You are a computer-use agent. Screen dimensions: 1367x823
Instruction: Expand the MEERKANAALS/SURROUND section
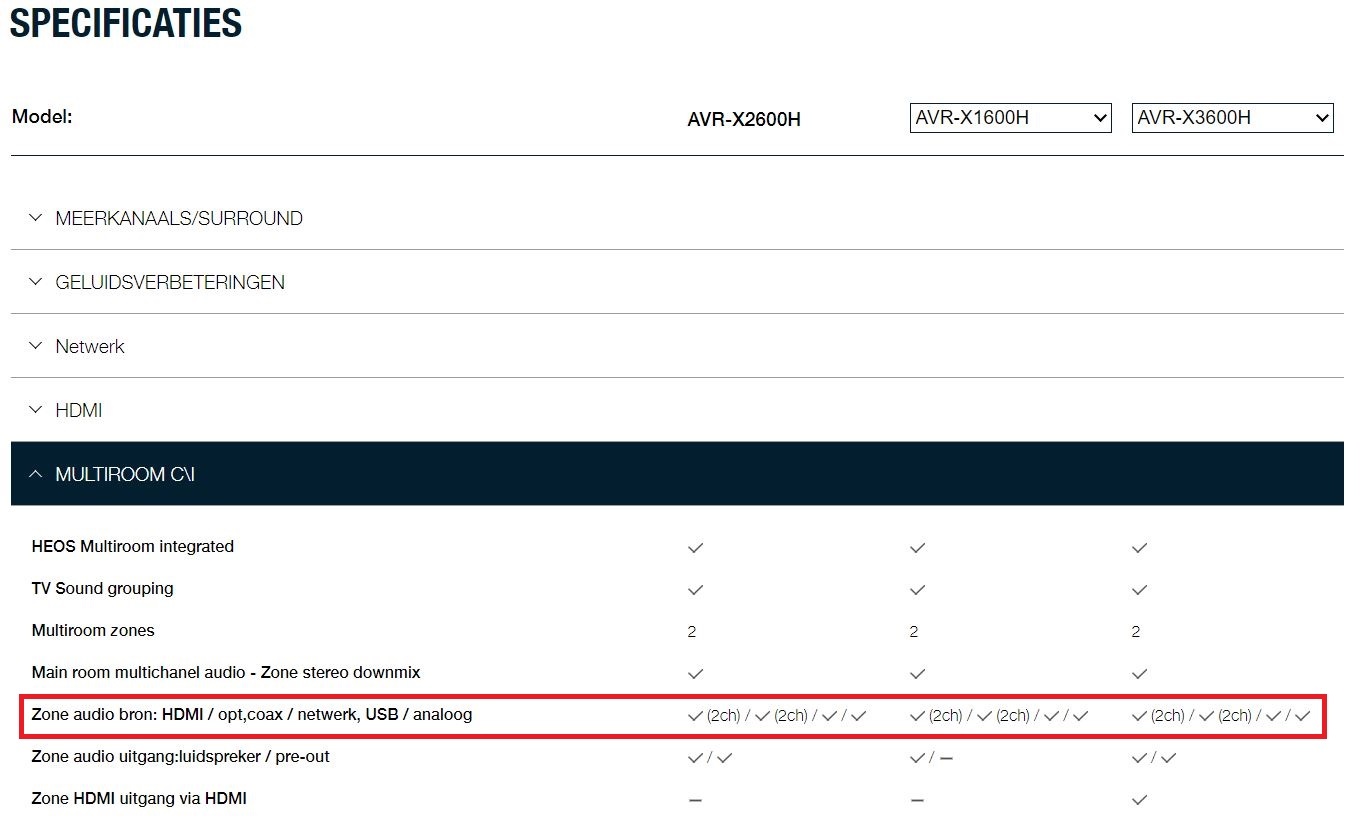tap(677, 218)
